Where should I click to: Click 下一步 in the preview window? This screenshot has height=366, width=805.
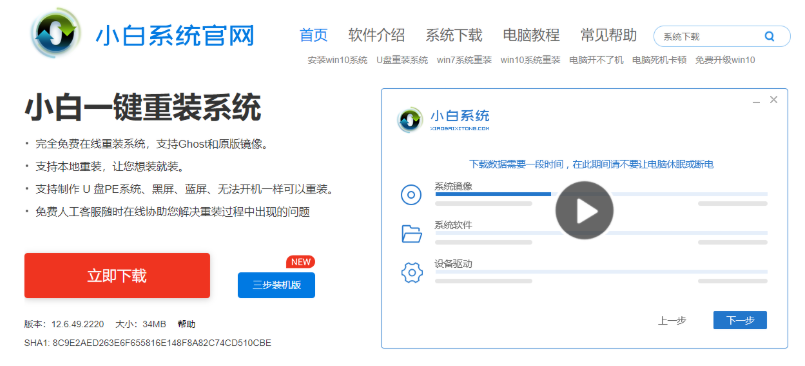[x=740, y=320]
